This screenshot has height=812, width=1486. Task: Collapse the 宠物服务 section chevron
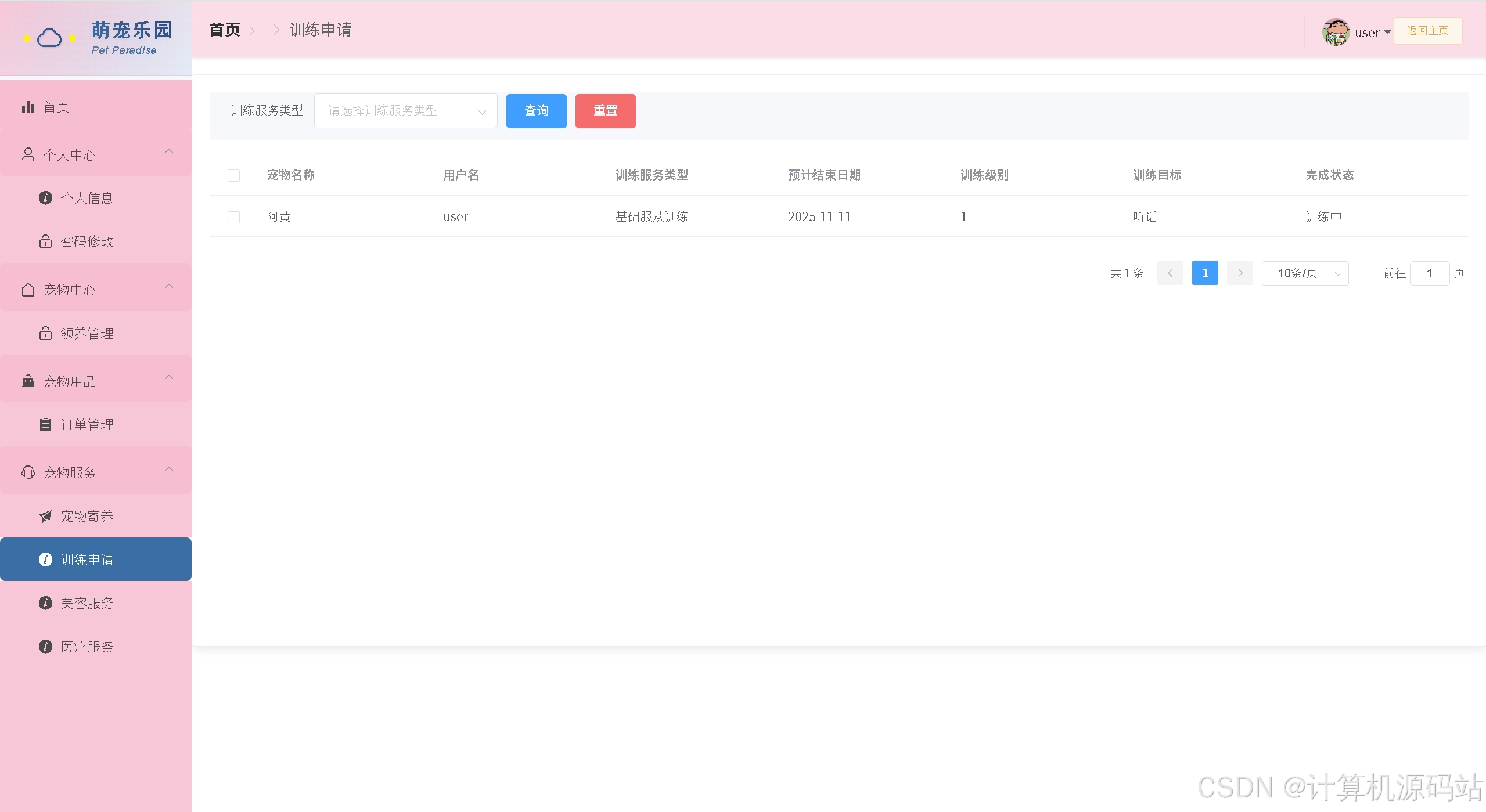click(169, 469)
